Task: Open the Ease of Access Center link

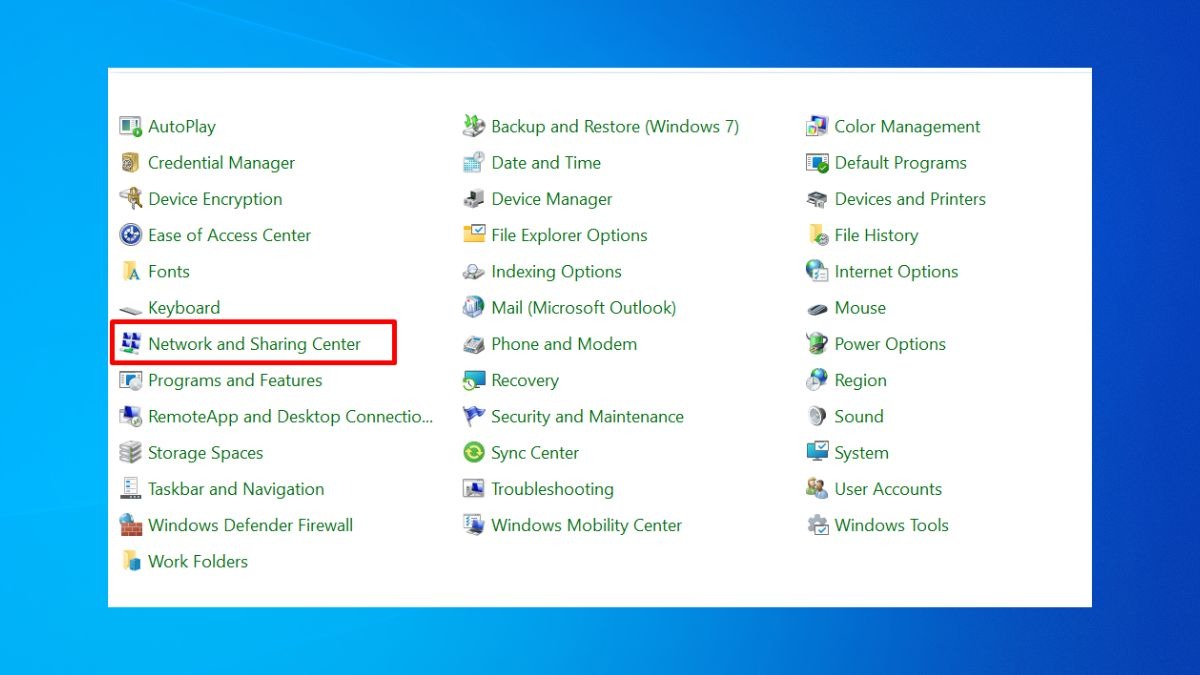Action: click(x=230, y=235)
